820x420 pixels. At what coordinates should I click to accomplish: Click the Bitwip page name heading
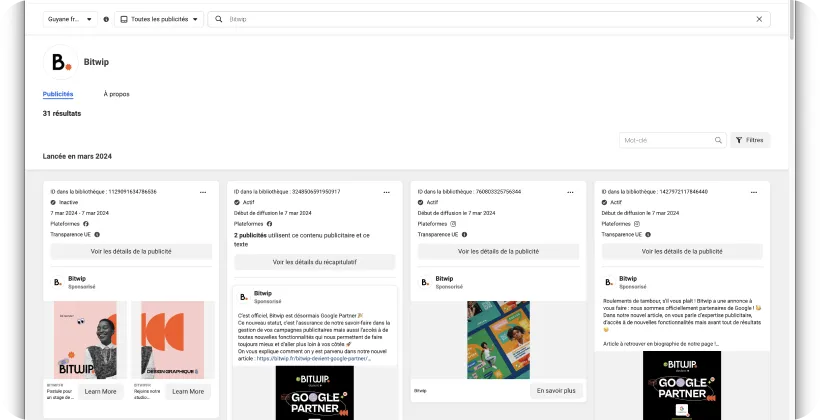coord(96,62)
